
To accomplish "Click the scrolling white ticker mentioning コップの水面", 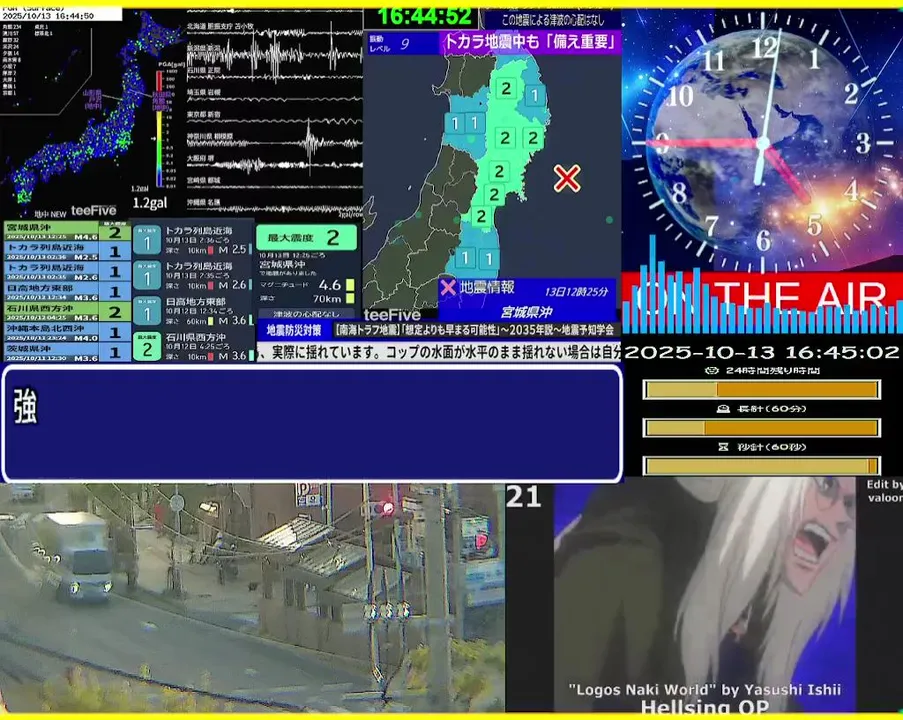I will (439, 352).
